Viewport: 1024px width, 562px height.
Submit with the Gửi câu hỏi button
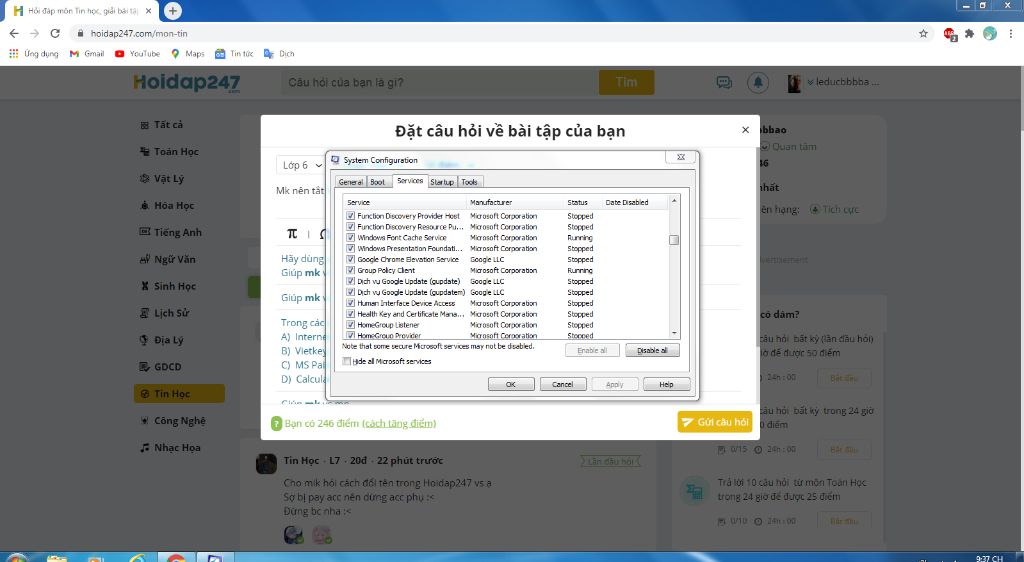[714, 422]
